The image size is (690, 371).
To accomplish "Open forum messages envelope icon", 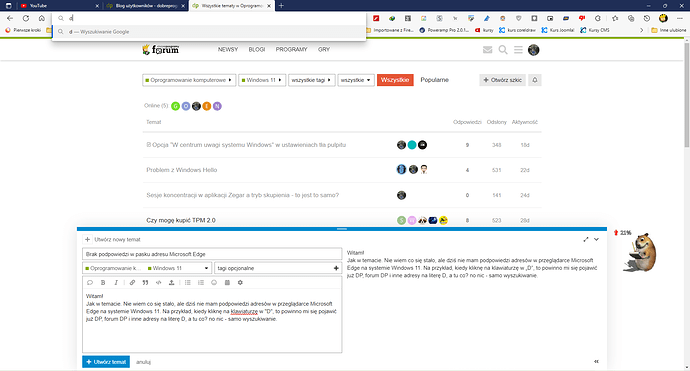I will (x=488, y=50).
